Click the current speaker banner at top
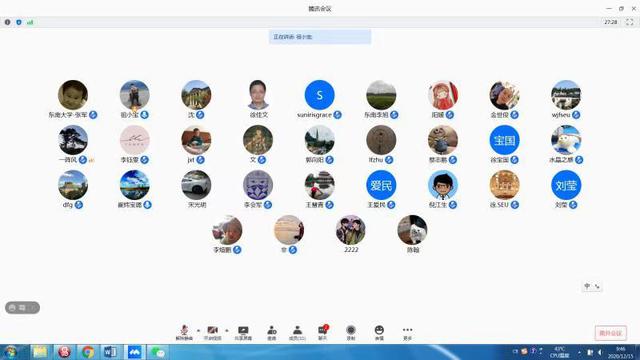 320,37
